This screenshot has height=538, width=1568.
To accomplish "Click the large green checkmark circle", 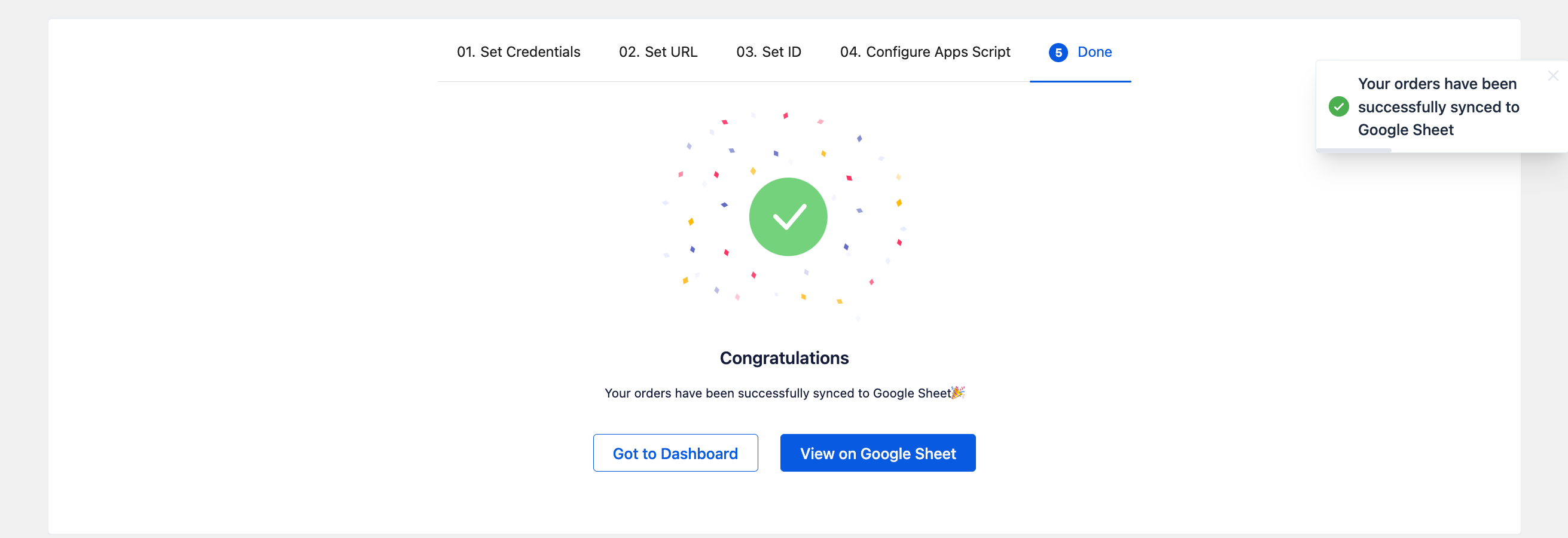I will (788, 216).
